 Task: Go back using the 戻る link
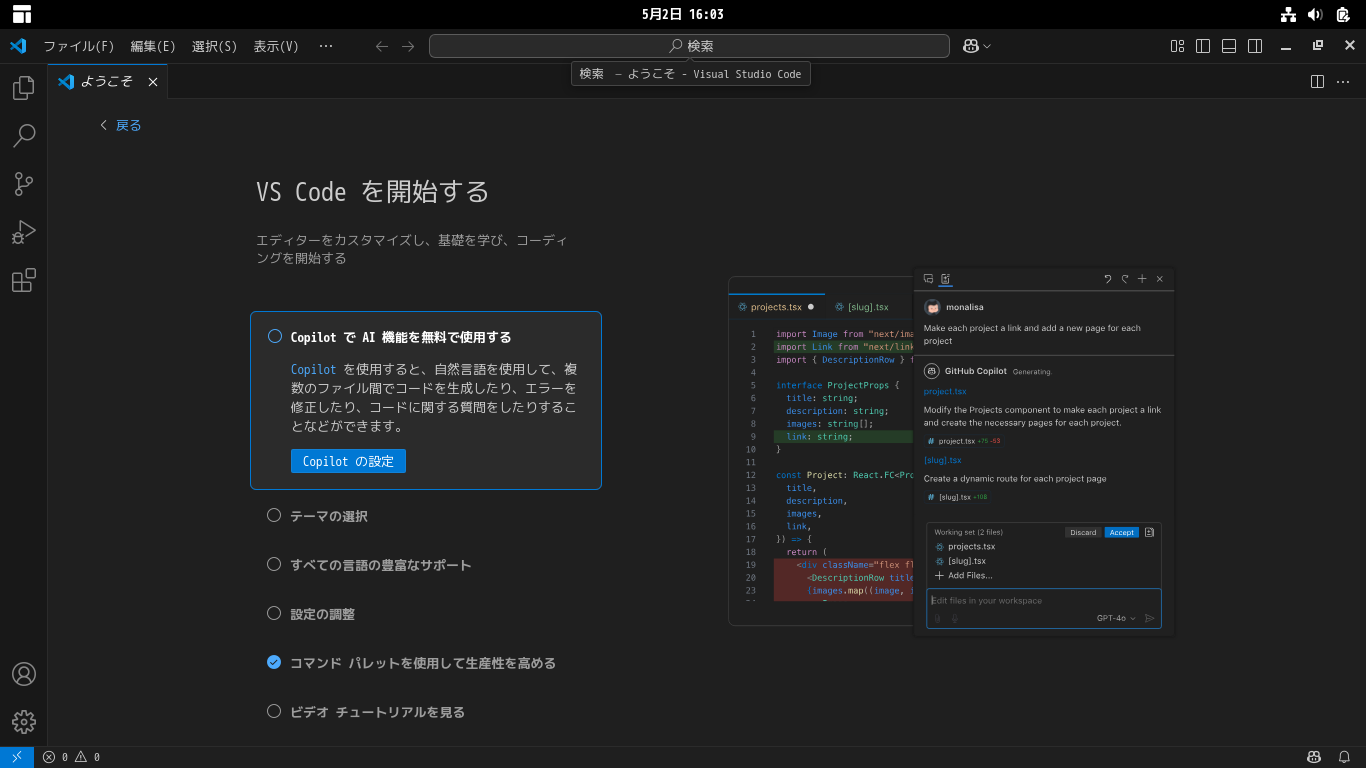tap(121, 125)
